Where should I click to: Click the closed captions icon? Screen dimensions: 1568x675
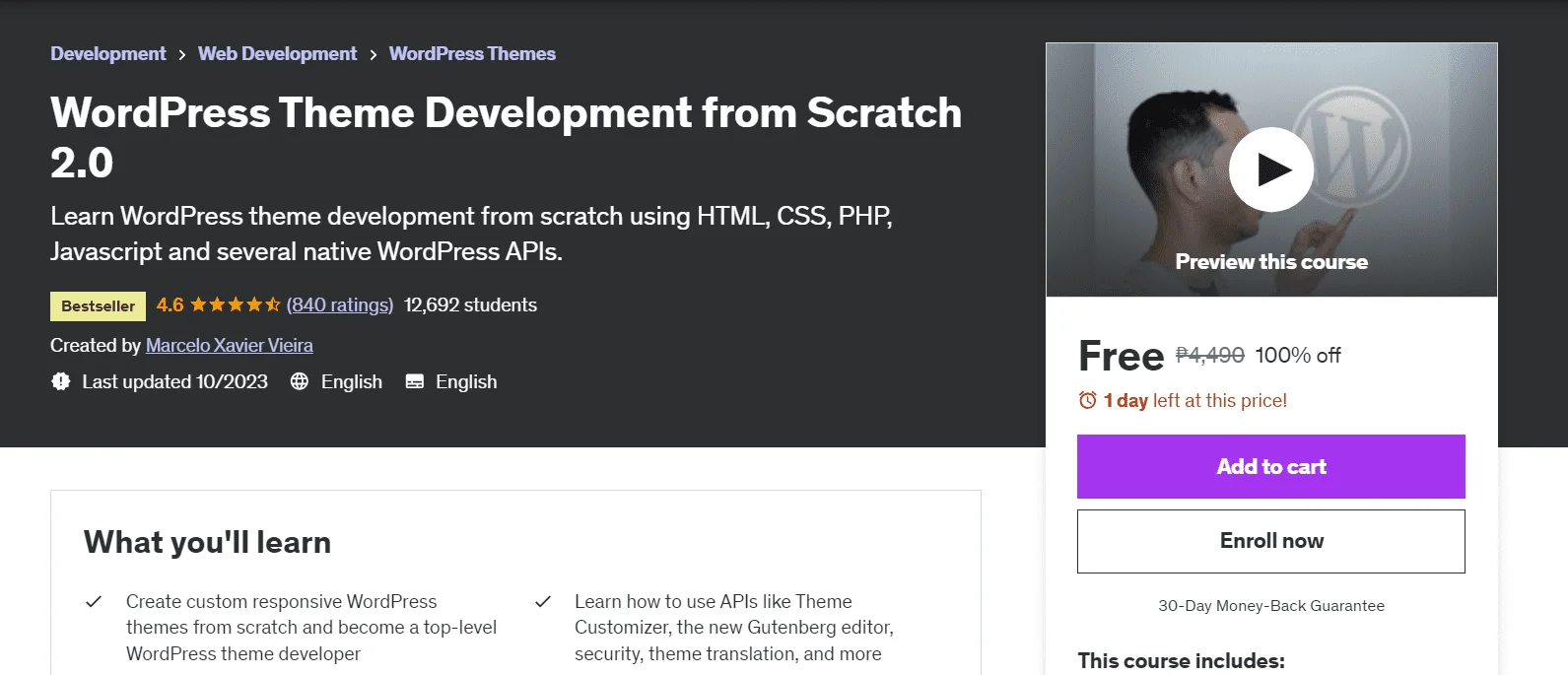pos(415,381)
